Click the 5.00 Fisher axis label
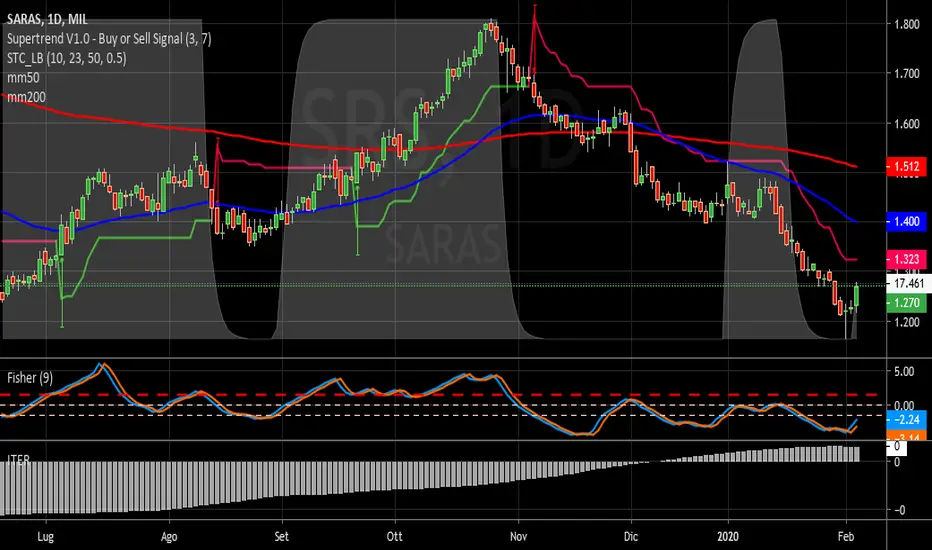932x550 pixels. point(904,372)
